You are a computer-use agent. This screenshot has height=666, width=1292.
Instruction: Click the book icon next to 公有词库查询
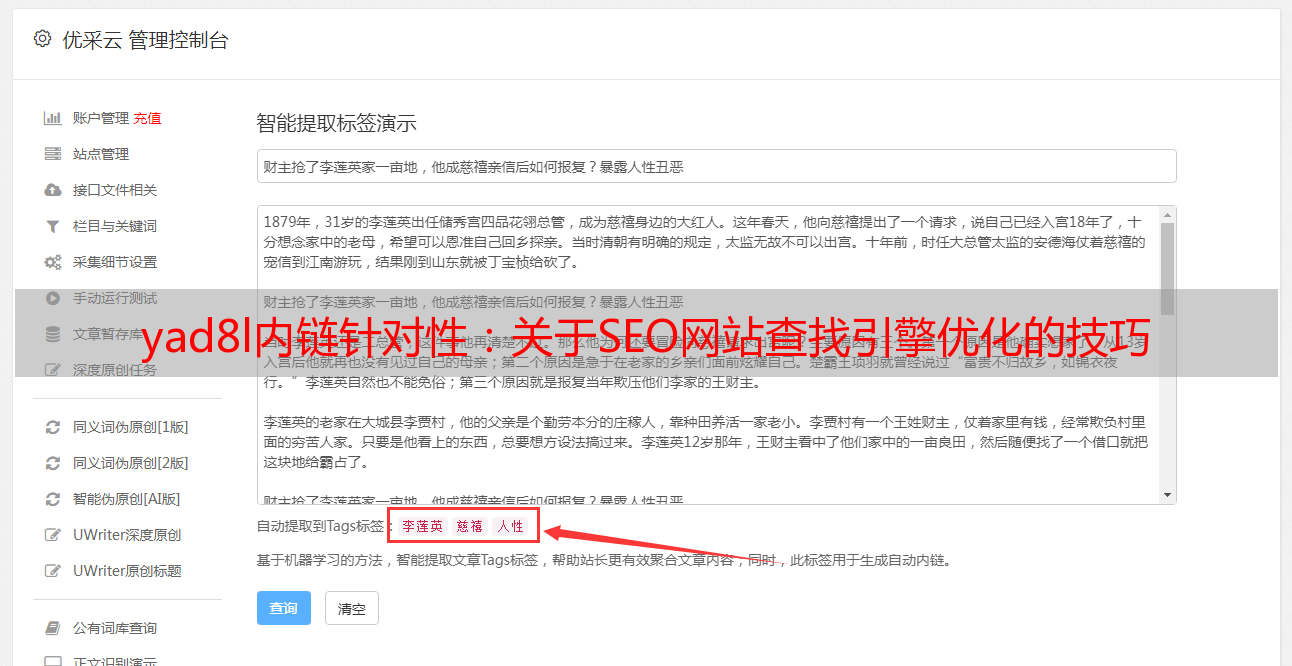point(53,628)
